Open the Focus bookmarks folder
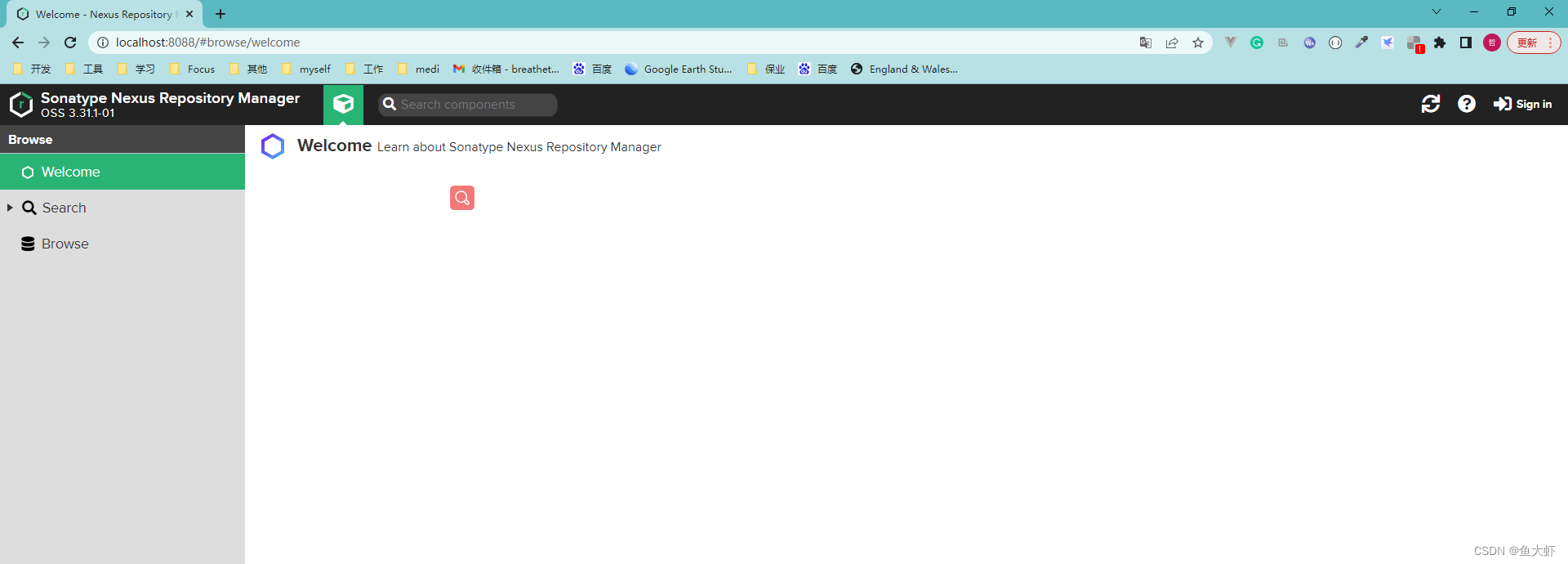 (x=193, y=69)
